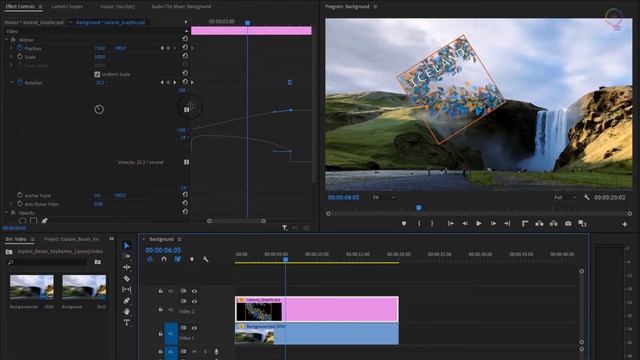Switch to Project panel tab
Viewport: 640px width, 360px height.
[x=71, y=239]
